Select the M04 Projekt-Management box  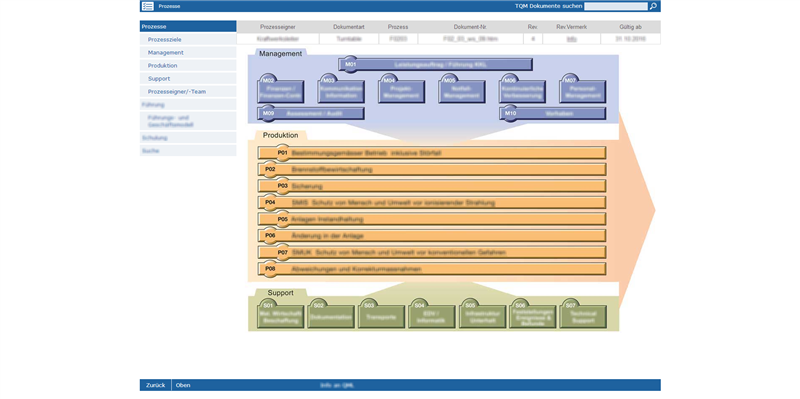[x=402, y=91]
